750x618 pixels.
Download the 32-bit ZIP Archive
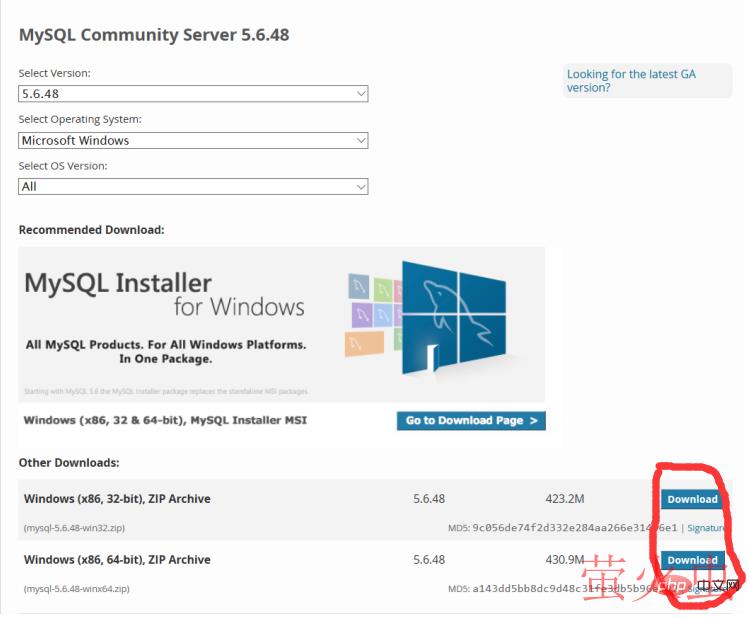(692, 499)
